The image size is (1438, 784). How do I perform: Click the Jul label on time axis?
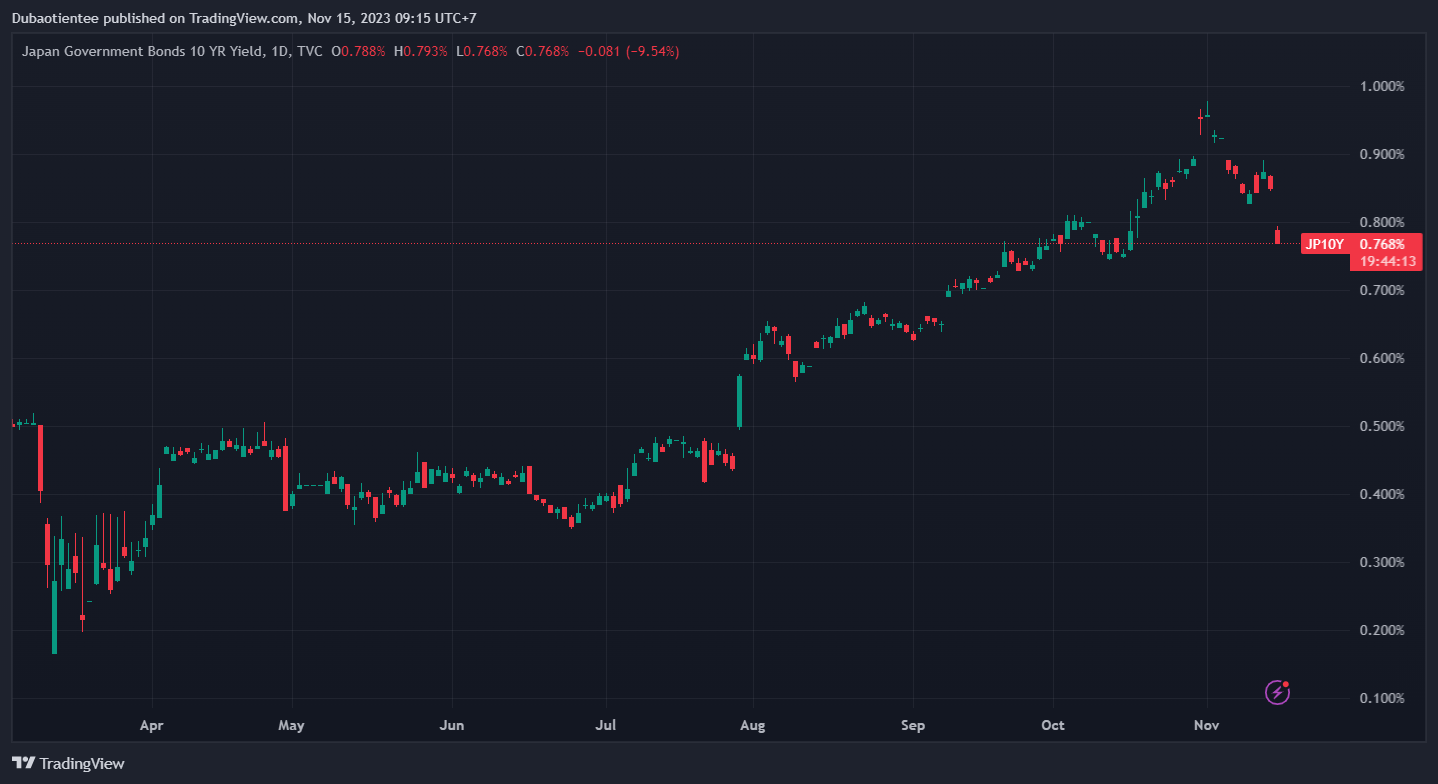click(x=605, y=724)
